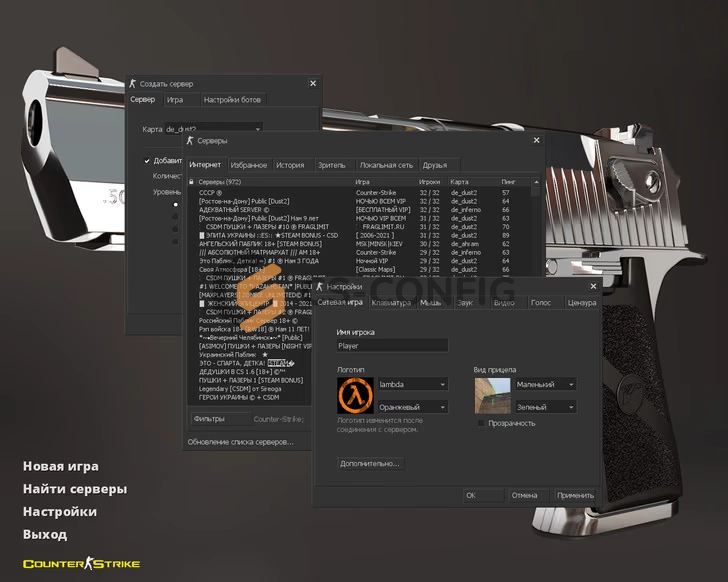Sort by the Серверы (972) column header
Viewport: 728px width, 582px height.
tap(275, 182)
